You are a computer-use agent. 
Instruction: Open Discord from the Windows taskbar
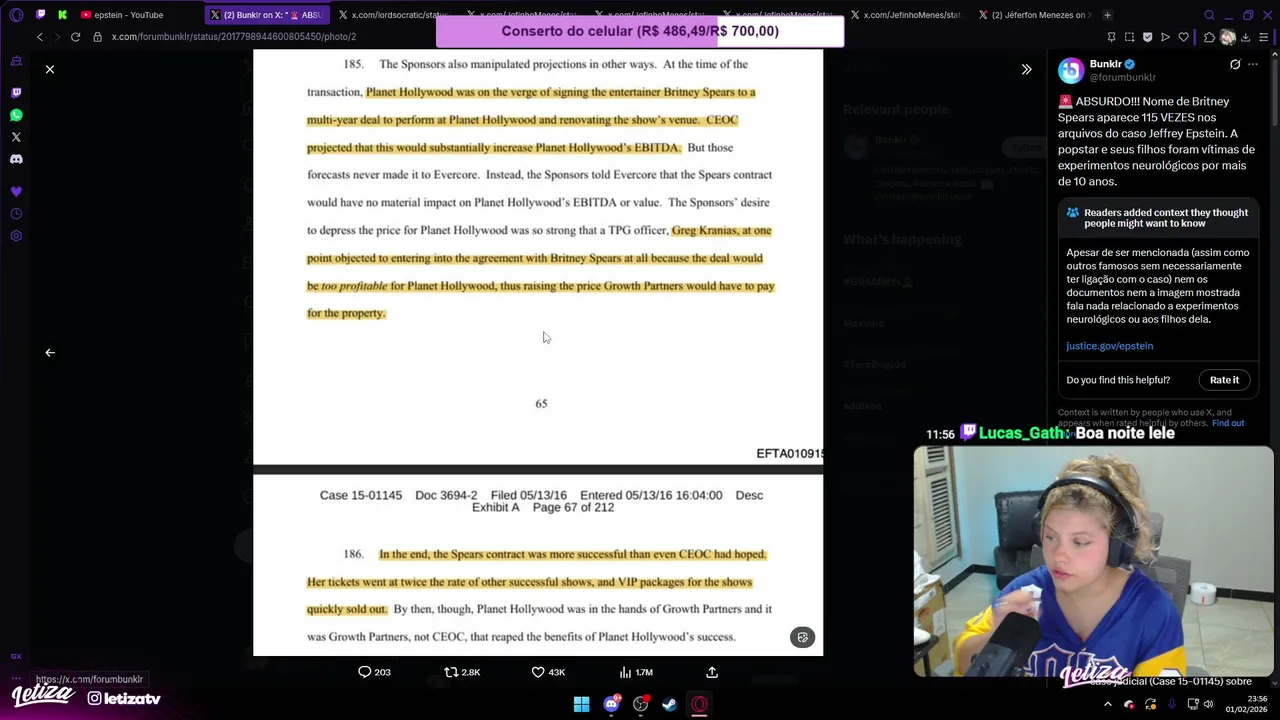tap(611, 704)
